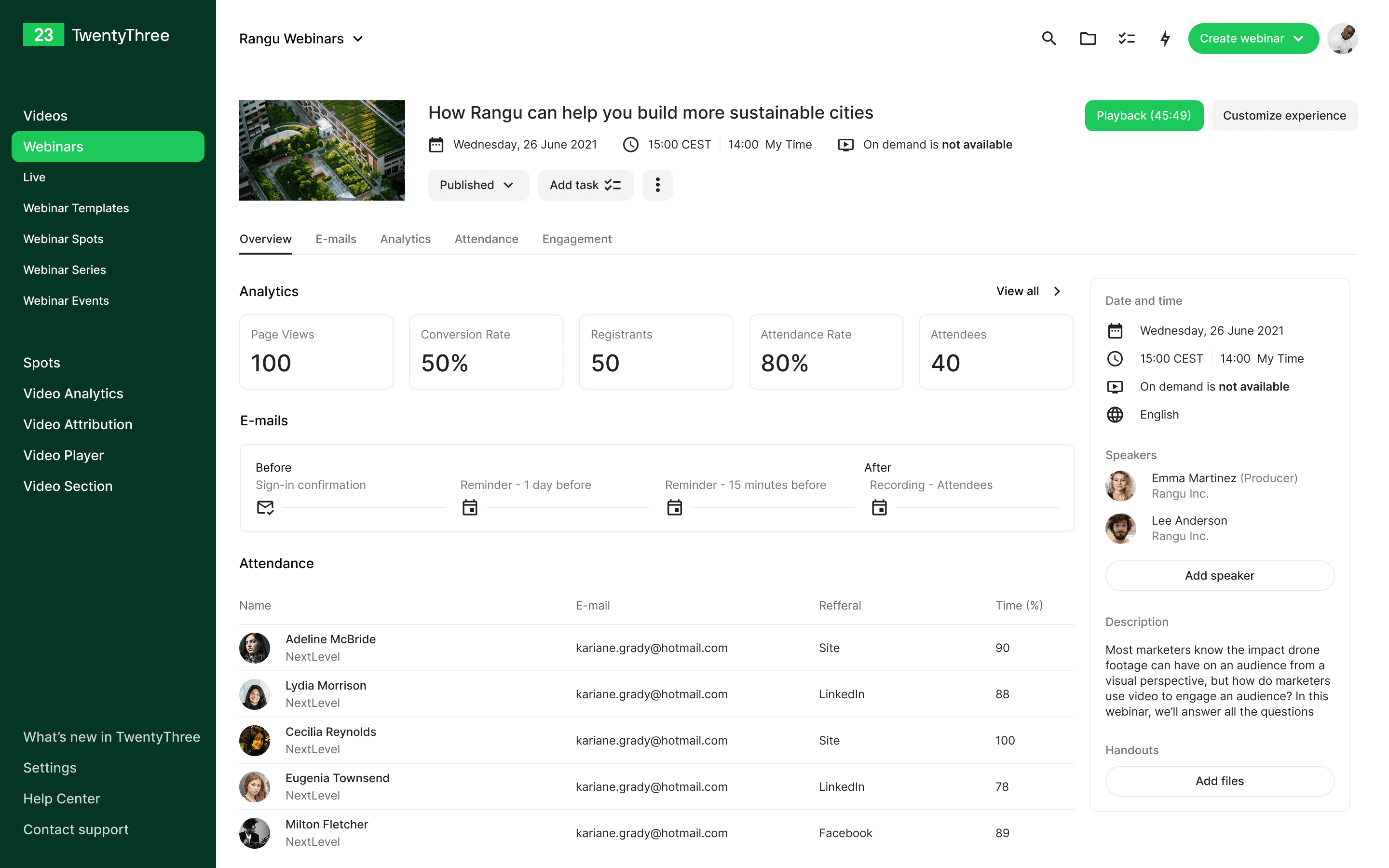Viewport: 1389px width, 868px height.
Task: Click the header calendar icon beside Wednesday, 26 June 2021
Action: point(436,145)
